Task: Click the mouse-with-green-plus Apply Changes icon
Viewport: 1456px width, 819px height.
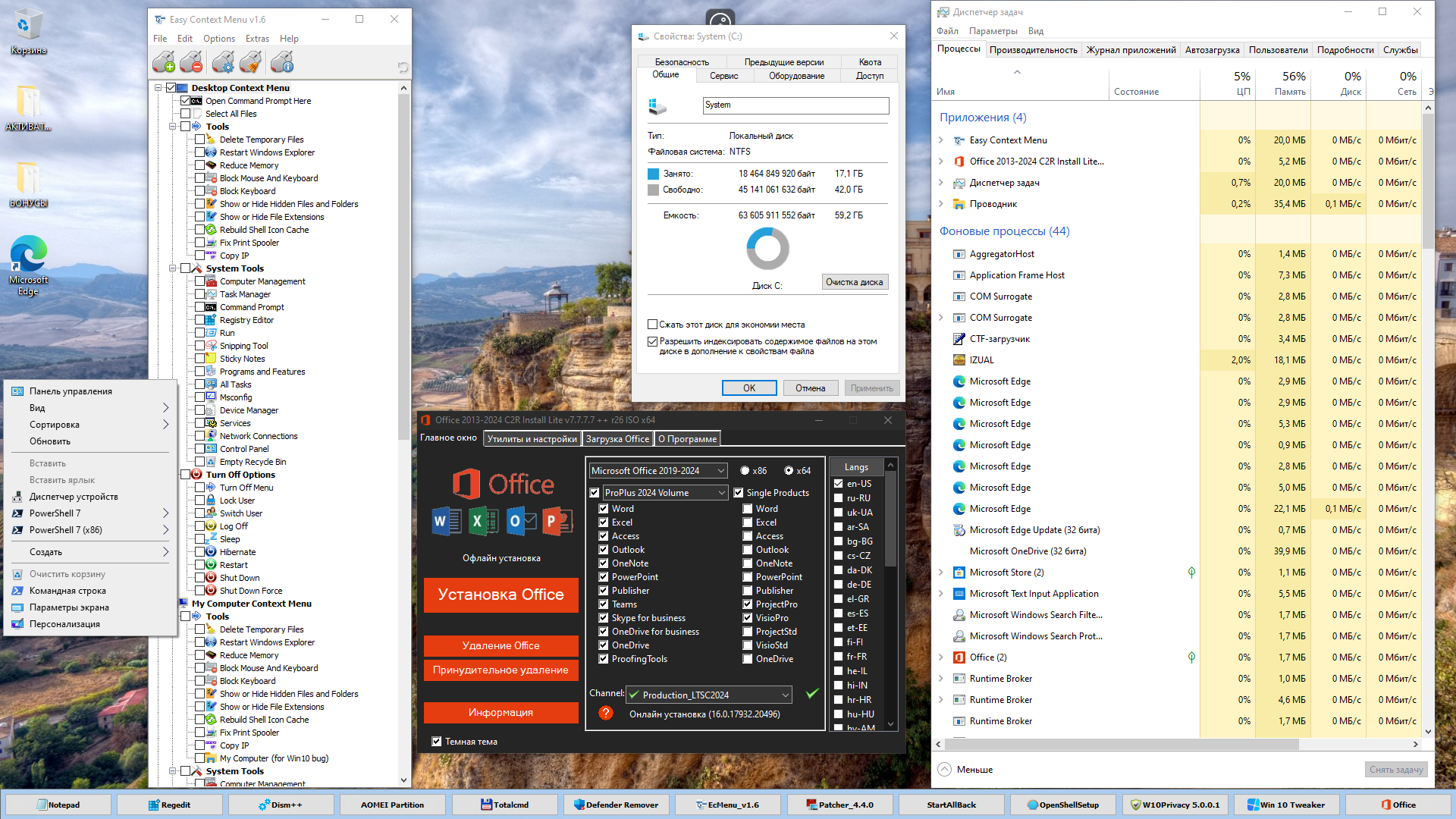Action: tap(163, 62)
